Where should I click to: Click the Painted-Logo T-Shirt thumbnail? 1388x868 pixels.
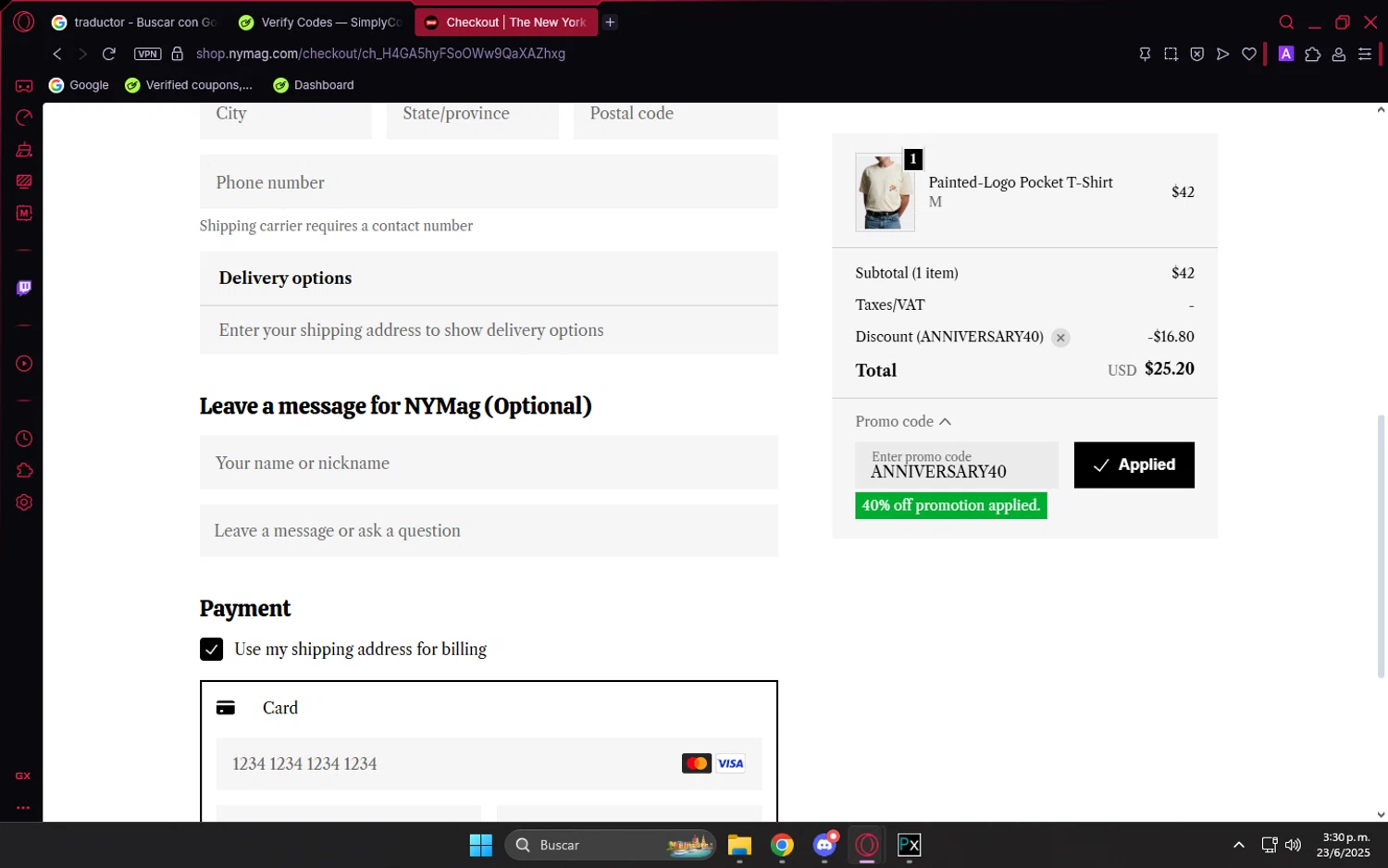(x=885, y=192)
